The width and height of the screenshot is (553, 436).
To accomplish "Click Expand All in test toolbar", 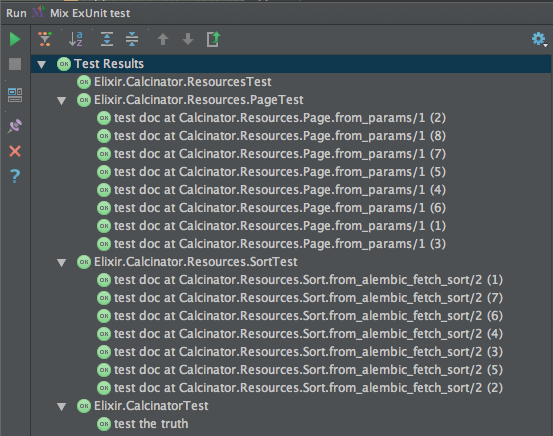I will [107, 39].
